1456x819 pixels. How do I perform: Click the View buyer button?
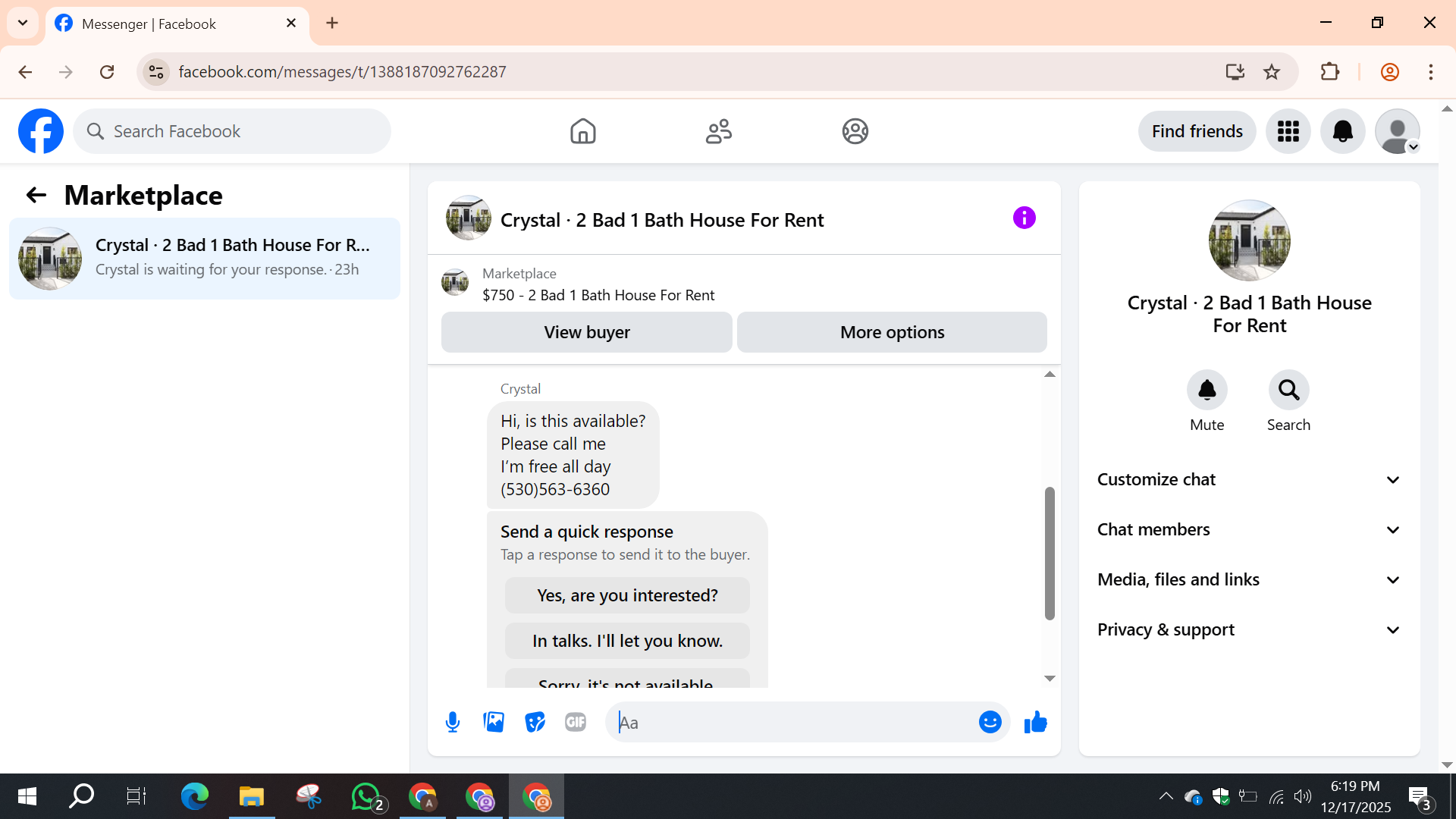coord(586,332)
